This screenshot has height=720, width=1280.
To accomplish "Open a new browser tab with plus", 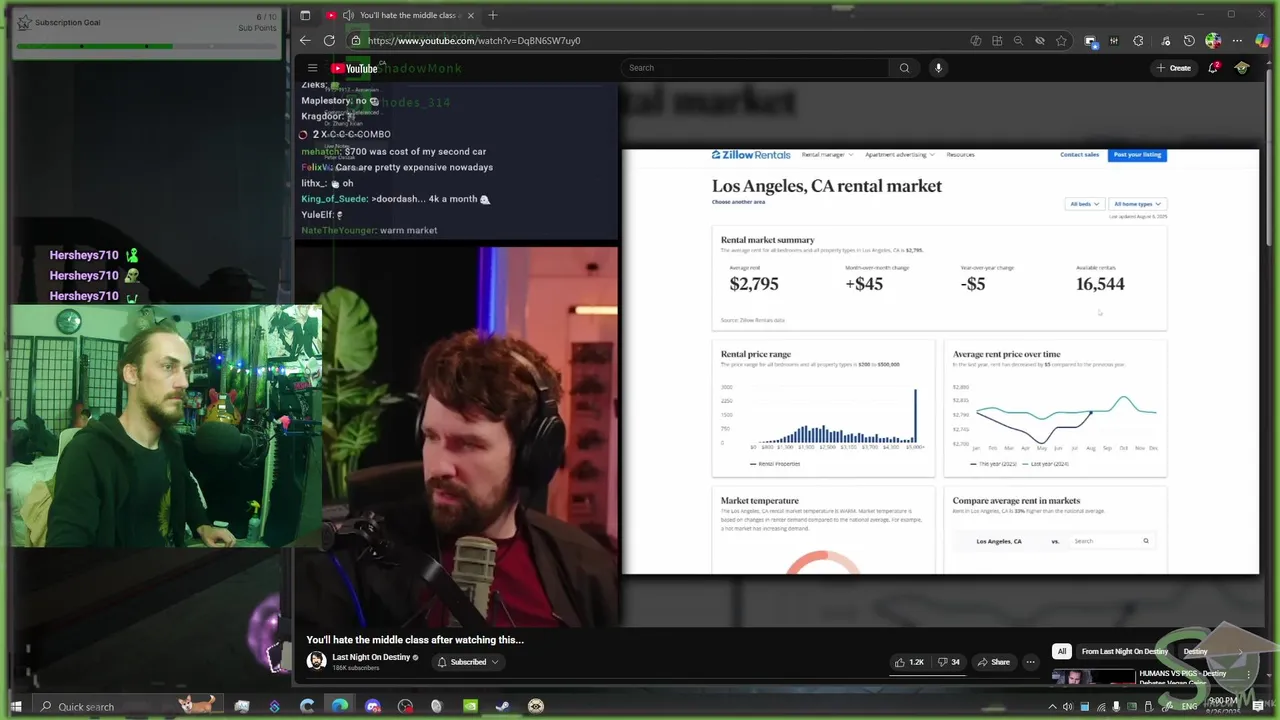I will (493, 15).
